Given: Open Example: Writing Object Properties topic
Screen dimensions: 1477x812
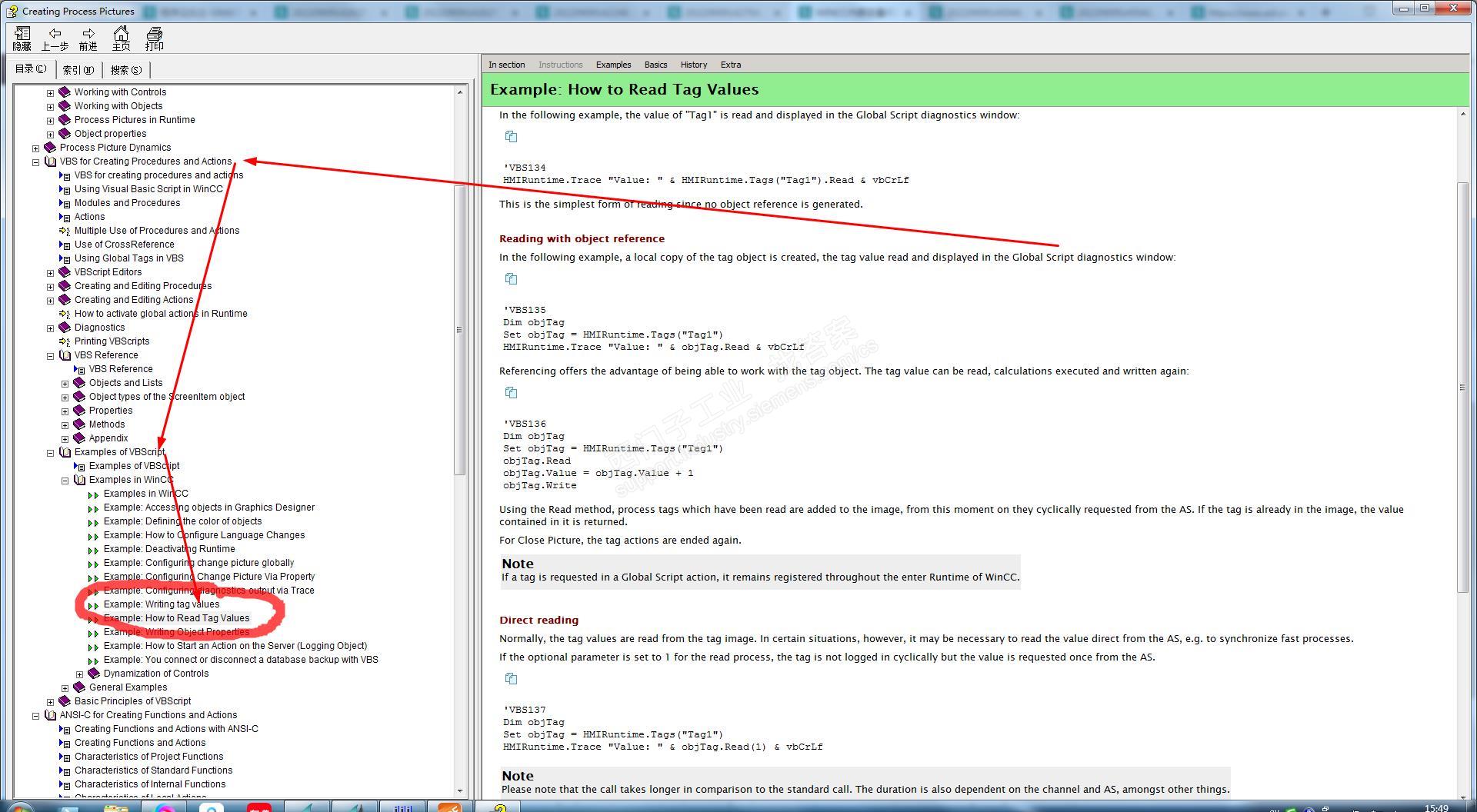Looking at the screenshot, I should point(176,632).
